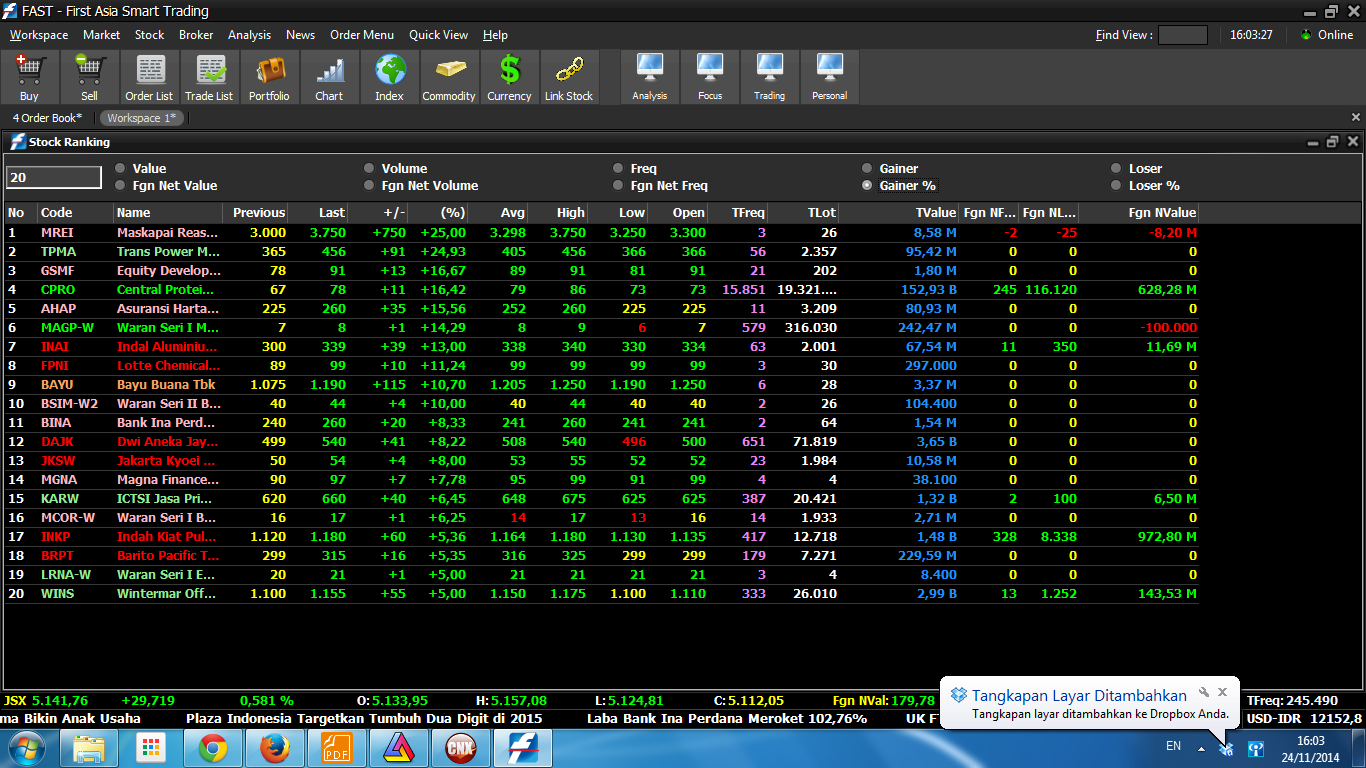Click the Stock Ranking panel title icon
The width and height of the screenshot is (1366, 768).
(18, 142)
